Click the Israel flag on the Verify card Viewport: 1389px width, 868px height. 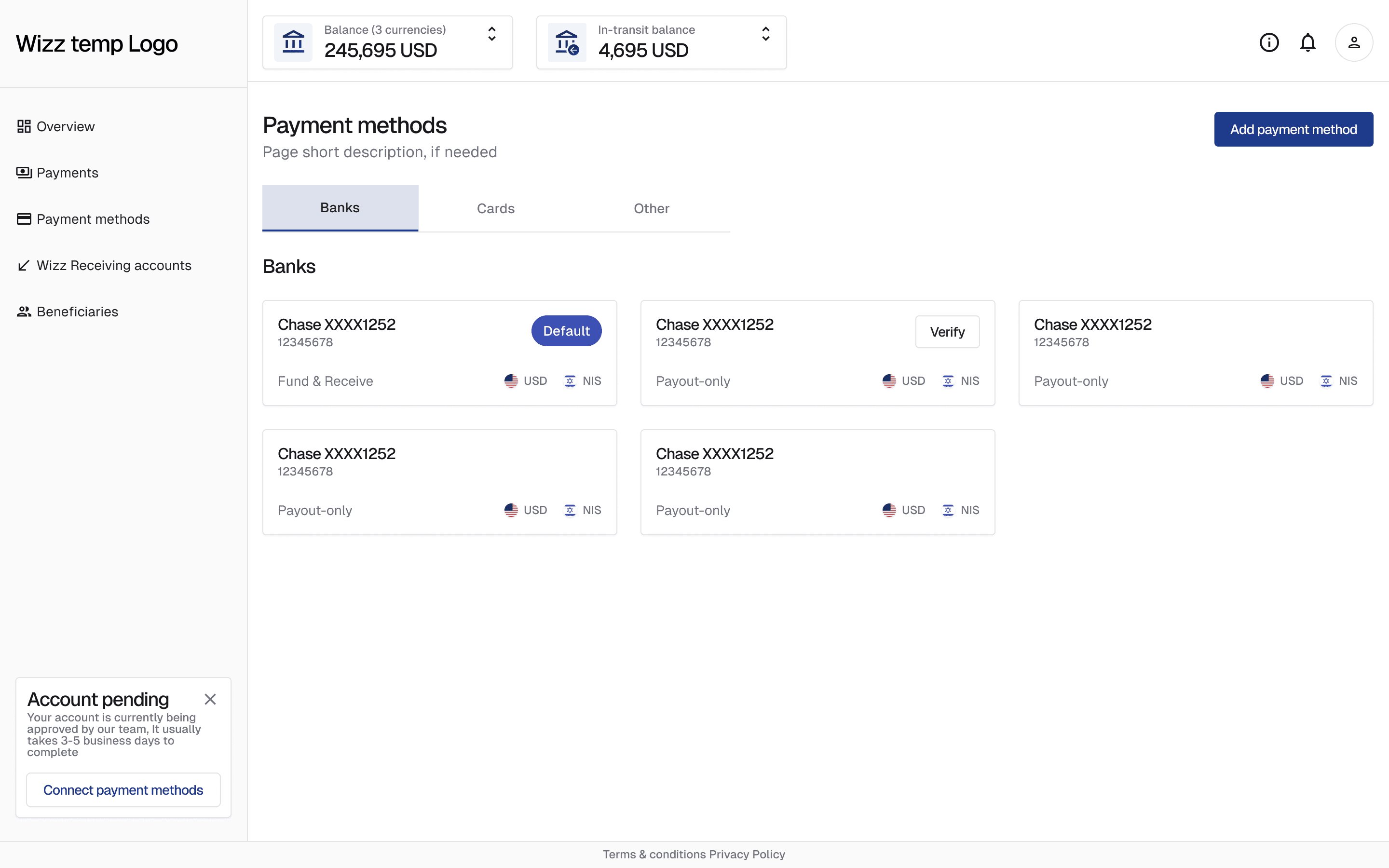(948, 381)
